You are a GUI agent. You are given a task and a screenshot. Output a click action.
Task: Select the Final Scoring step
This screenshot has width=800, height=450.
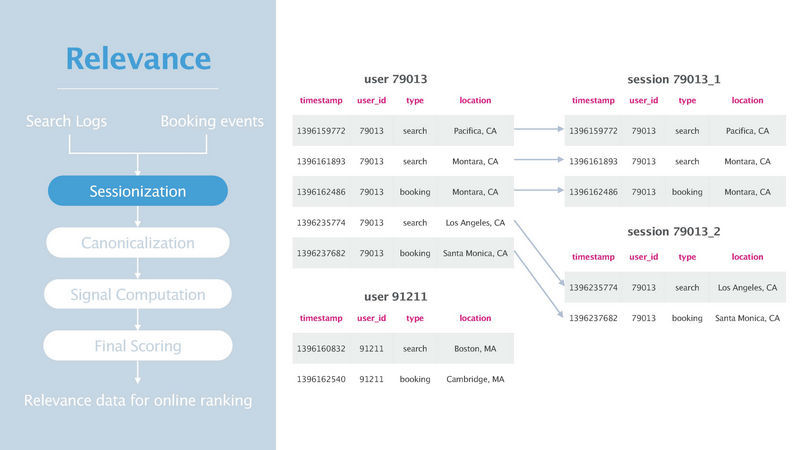pos(138,345)
